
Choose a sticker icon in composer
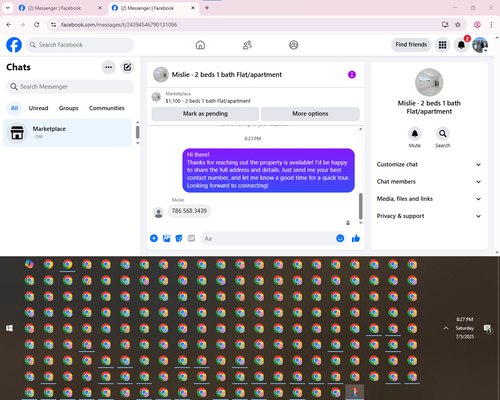179,238
